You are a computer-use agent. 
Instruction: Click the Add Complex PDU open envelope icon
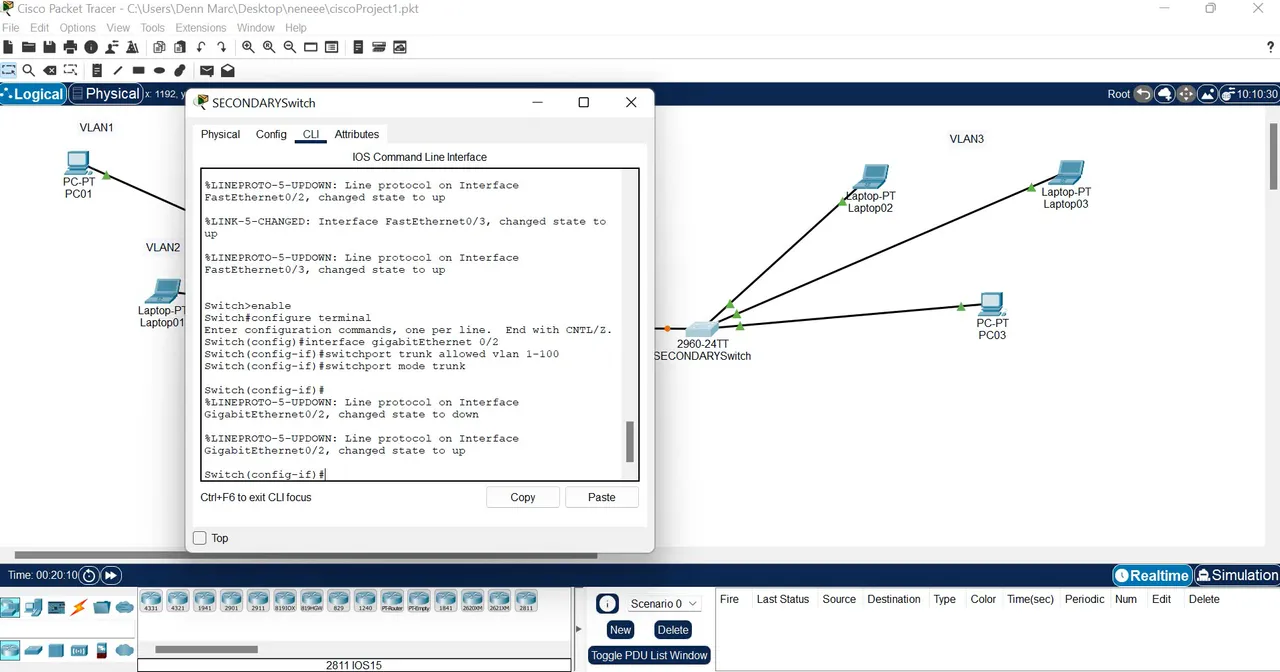coord(228,70)
